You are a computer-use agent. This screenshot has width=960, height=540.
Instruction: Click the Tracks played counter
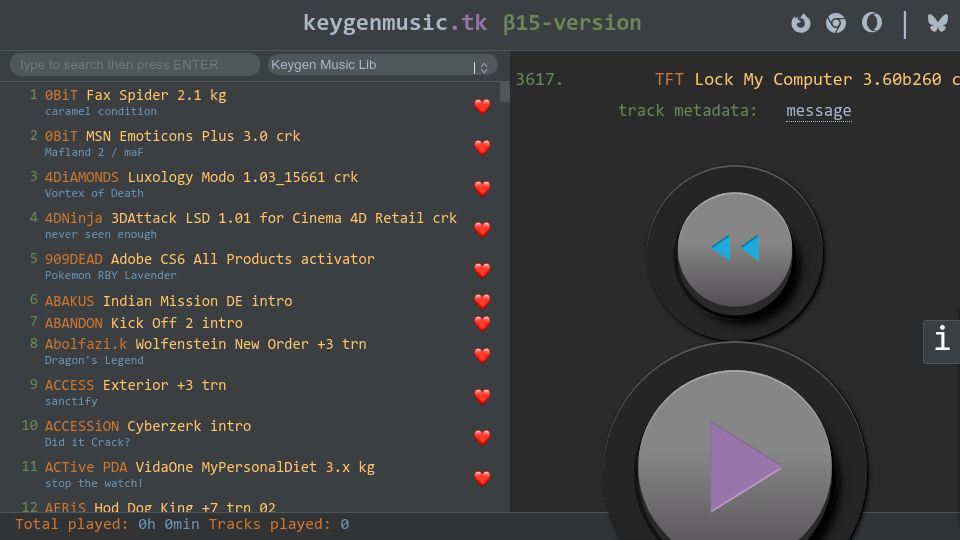pyautogui.click(x=279, y=524)
